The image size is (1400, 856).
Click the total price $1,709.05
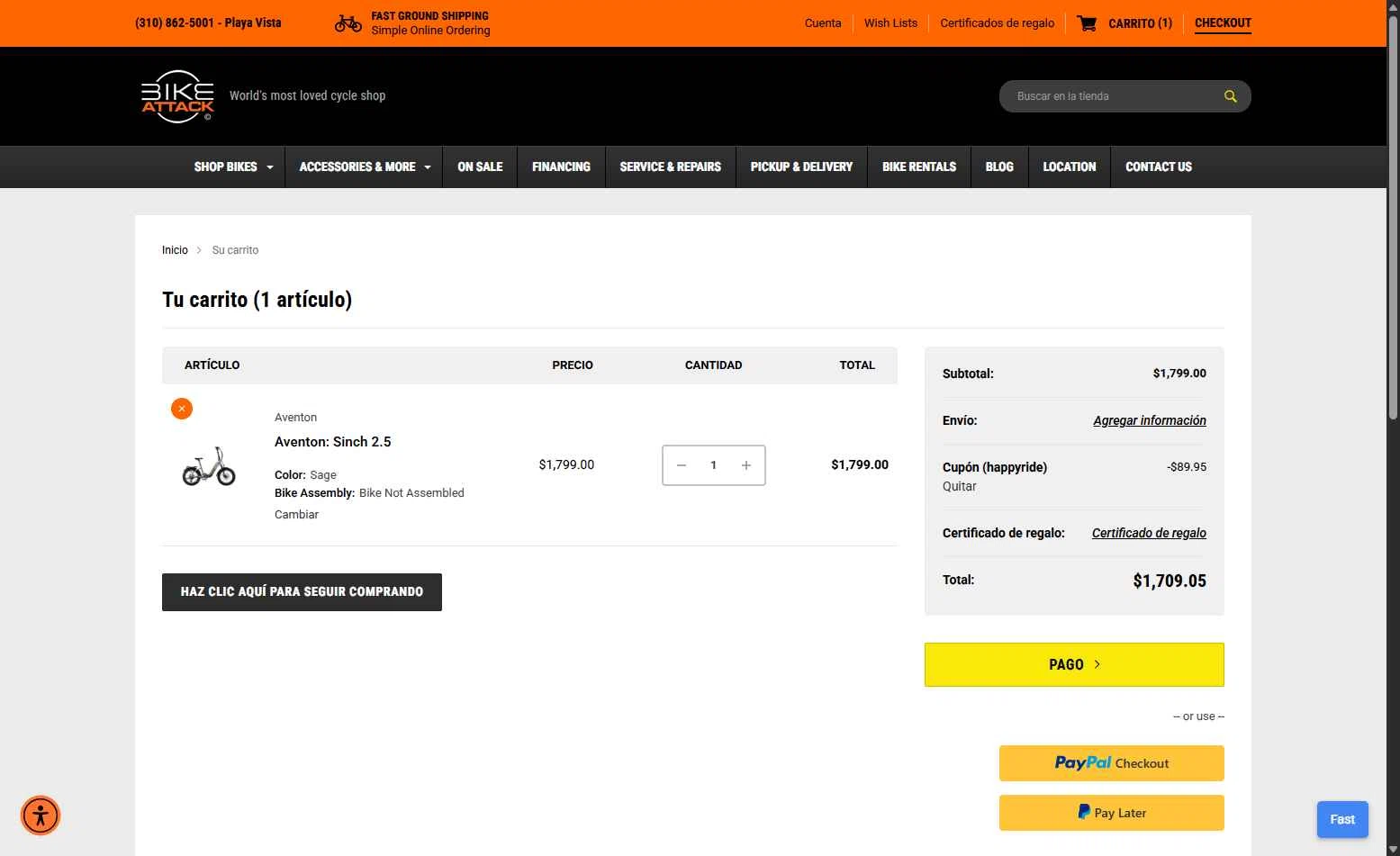point(1170,581)
